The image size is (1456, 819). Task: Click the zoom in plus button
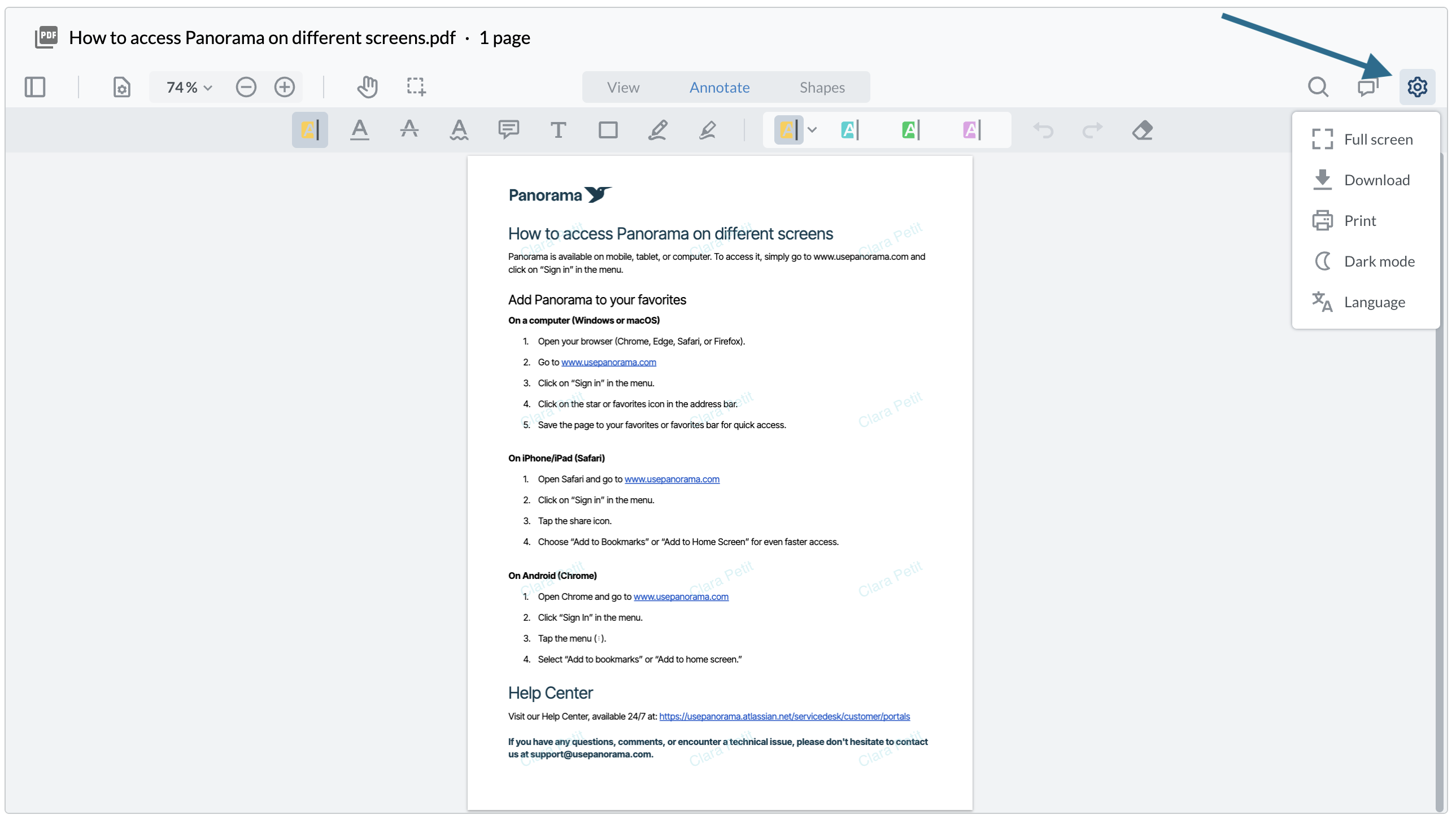click(284, 87)
